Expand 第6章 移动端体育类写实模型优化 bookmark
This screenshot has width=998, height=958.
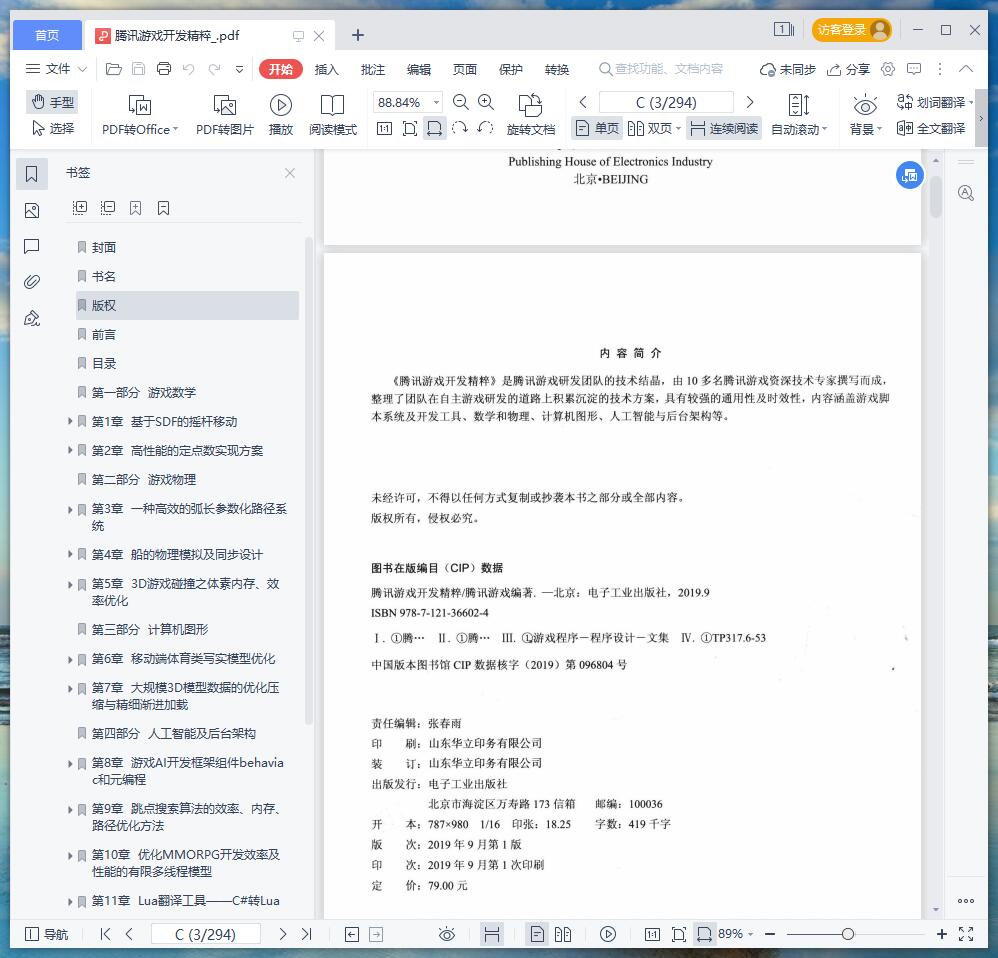click(70, 659)
